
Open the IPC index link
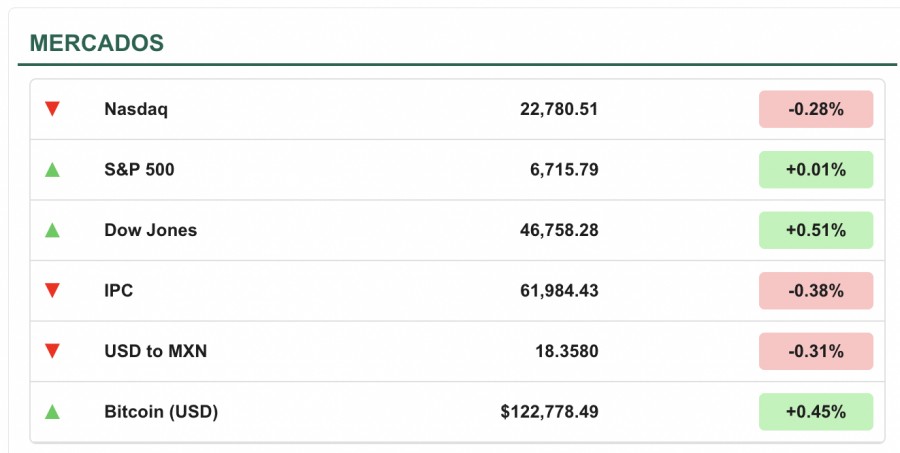click(x=118, y=291)
